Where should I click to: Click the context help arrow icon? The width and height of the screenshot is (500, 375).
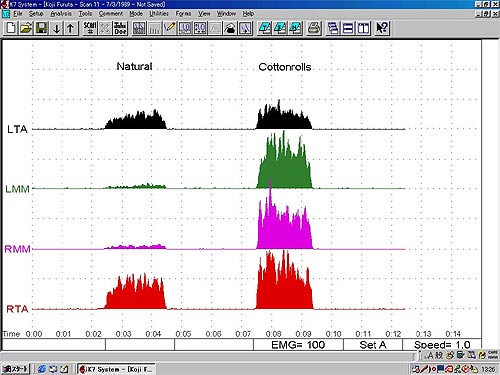[382, 28]
